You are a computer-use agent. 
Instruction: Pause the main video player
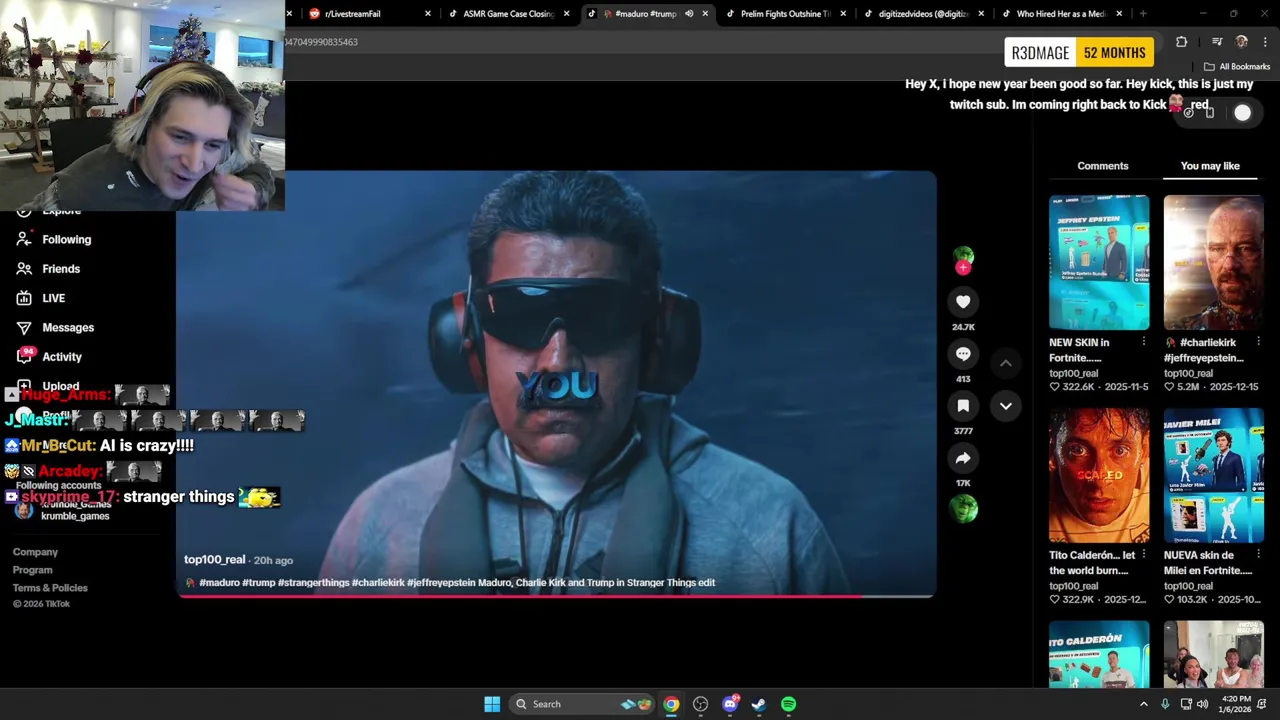pos(556,384)
